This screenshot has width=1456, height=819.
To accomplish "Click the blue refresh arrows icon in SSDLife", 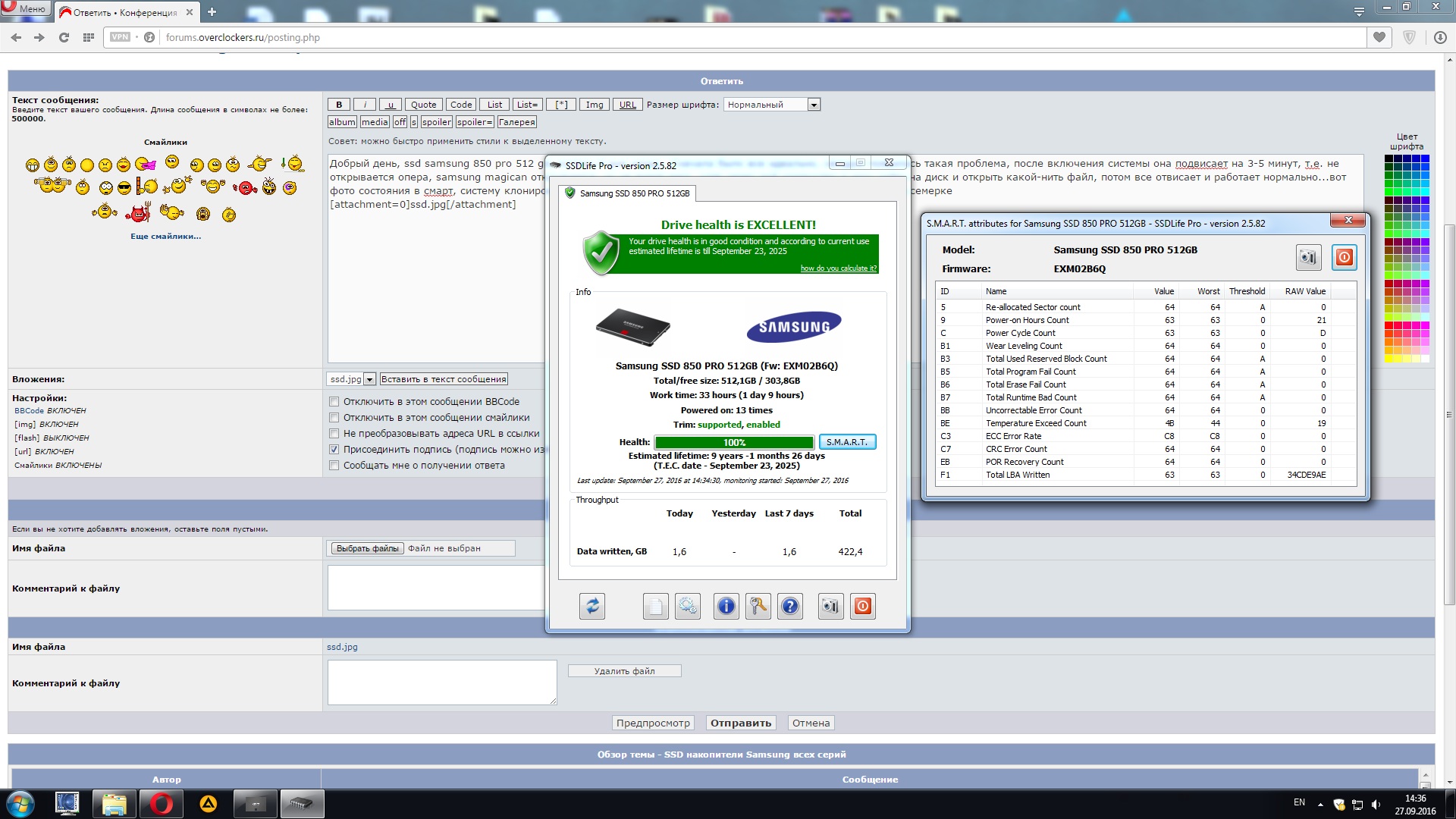I will point(592,606).
